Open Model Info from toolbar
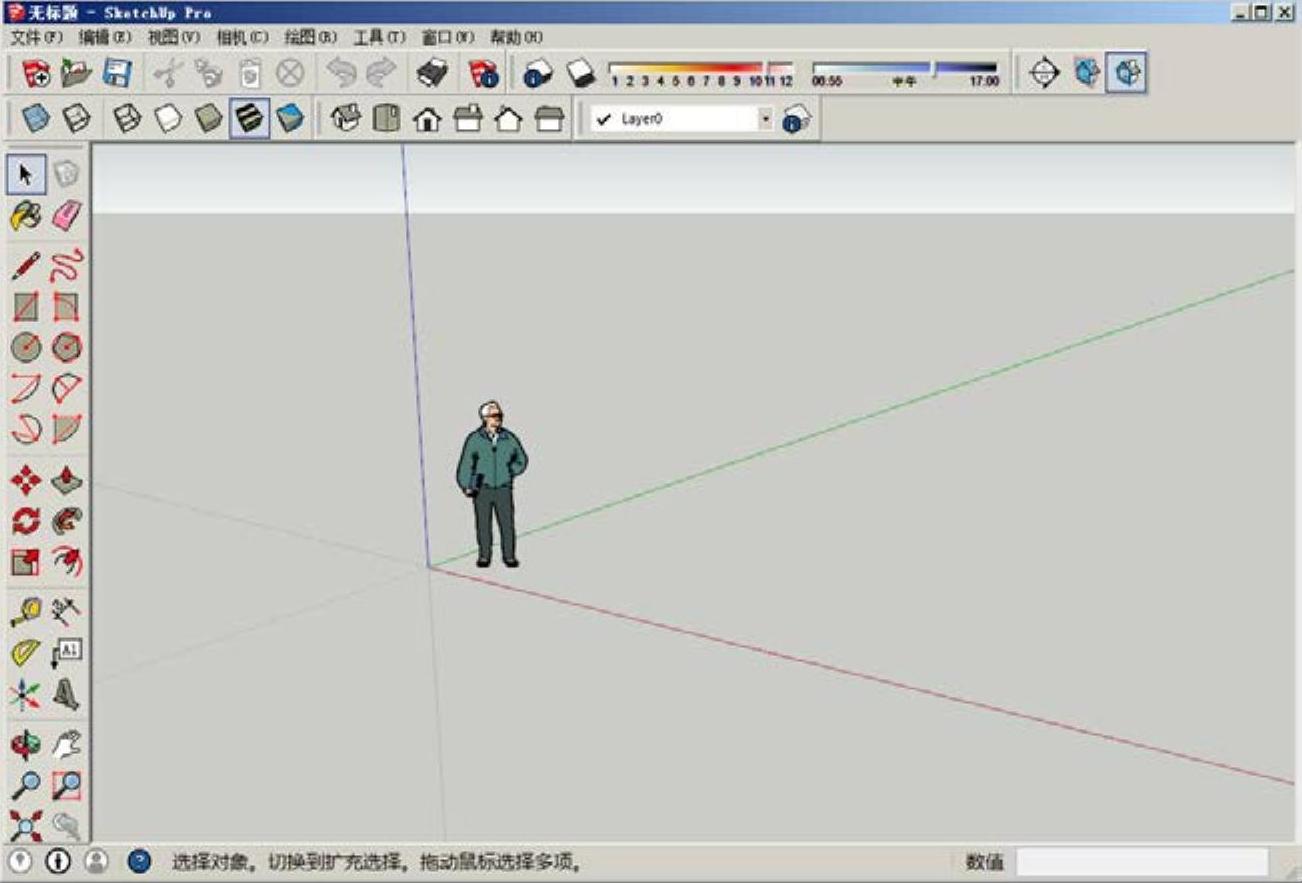Screen dimensions: 1302x883 tap(484, 73)
